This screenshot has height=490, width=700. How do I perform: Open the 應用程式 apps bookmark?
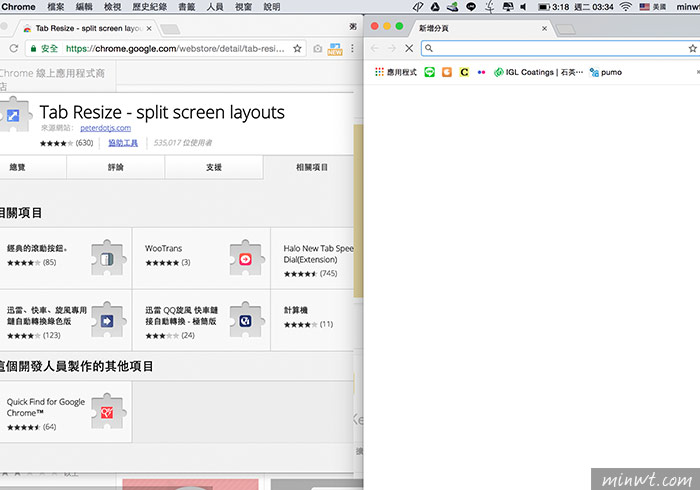pos(396,72)
